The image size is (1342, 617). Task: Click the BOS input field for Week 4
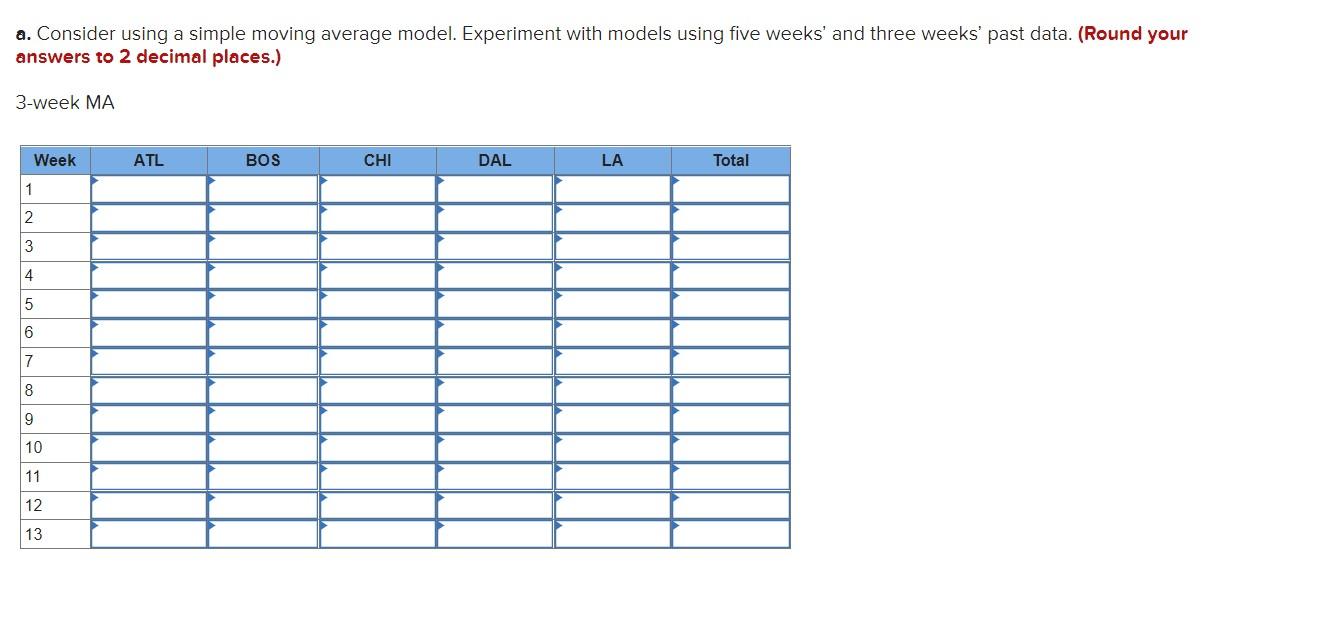[262, 274]
